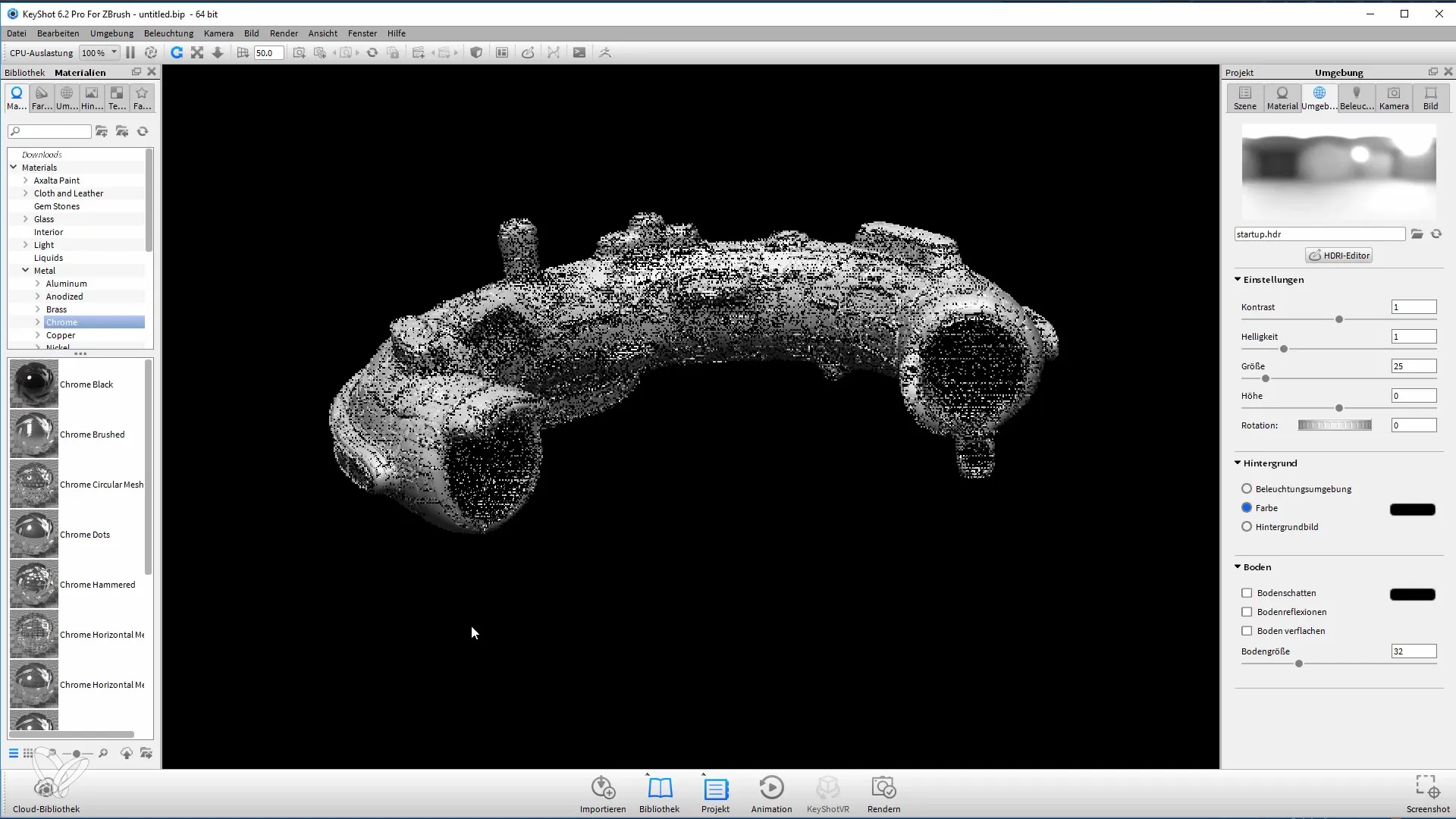Click the HDRI-Editor button
Viewport: 1456px width, 819px height.
pyautogui.click(x=1340, y=255)
